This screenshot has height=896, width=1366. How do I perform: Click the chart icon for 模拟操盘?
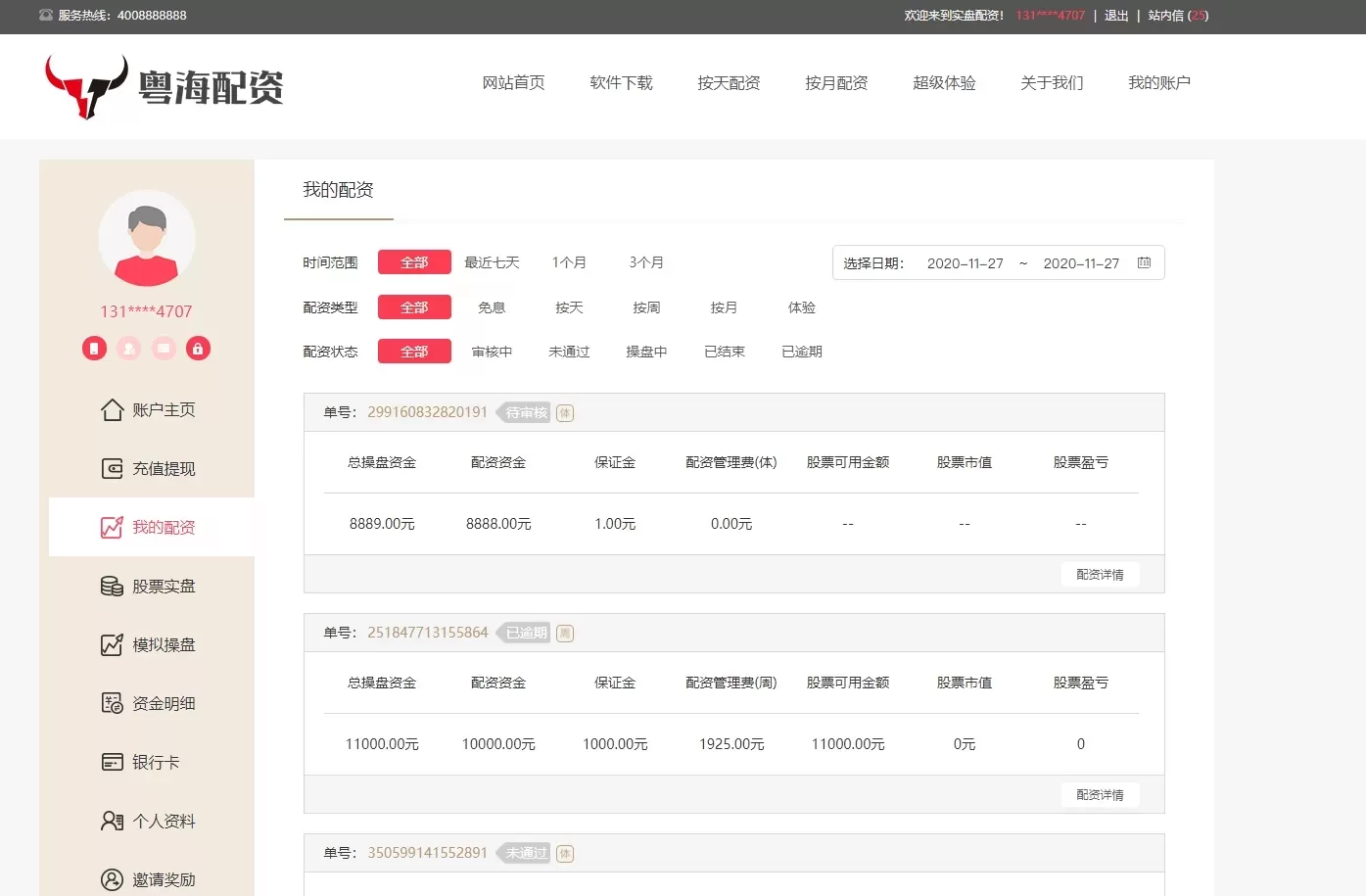pyautogui.click(x=113, y=644)
